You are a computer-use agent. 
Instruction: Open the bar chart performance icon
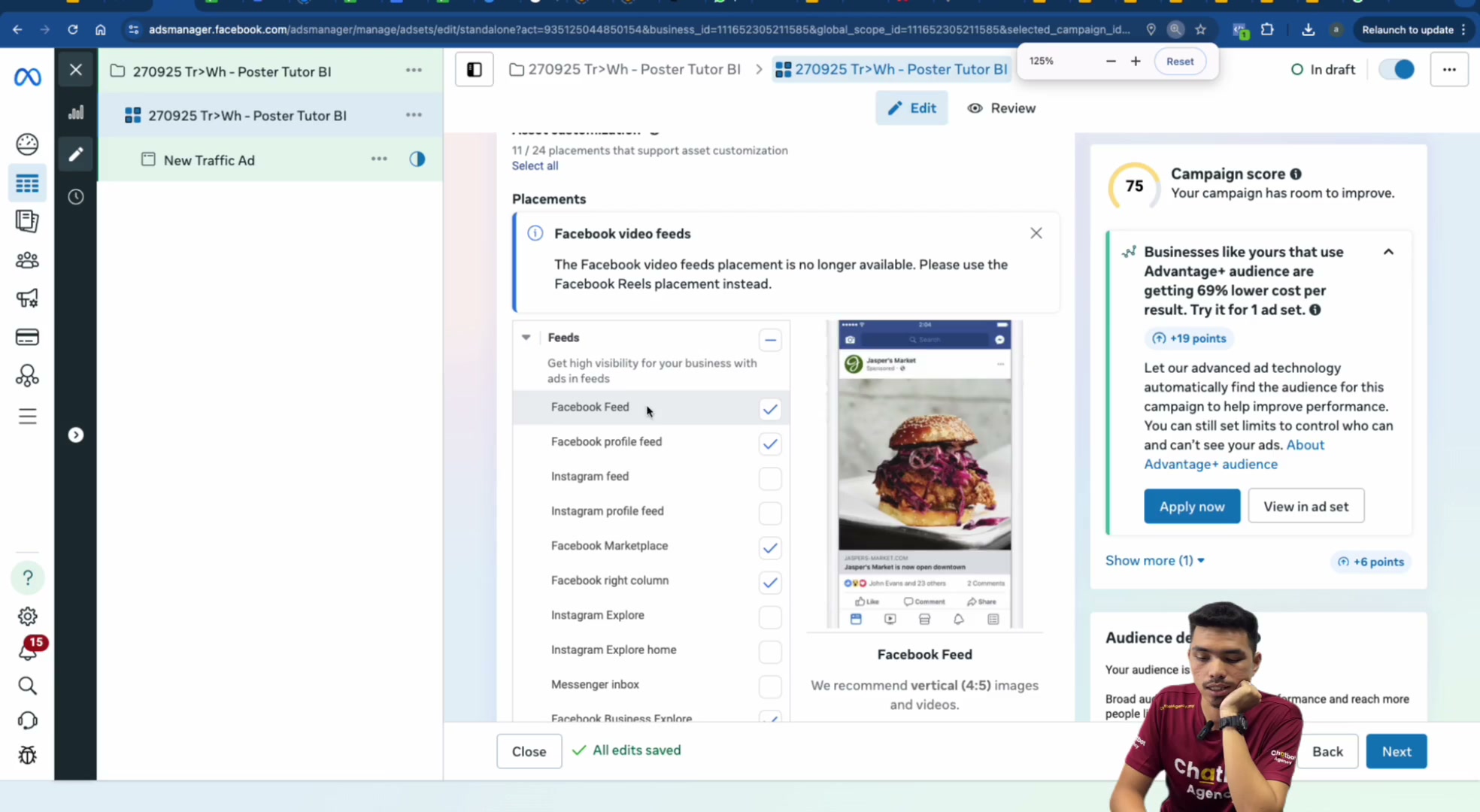point(76,113)
